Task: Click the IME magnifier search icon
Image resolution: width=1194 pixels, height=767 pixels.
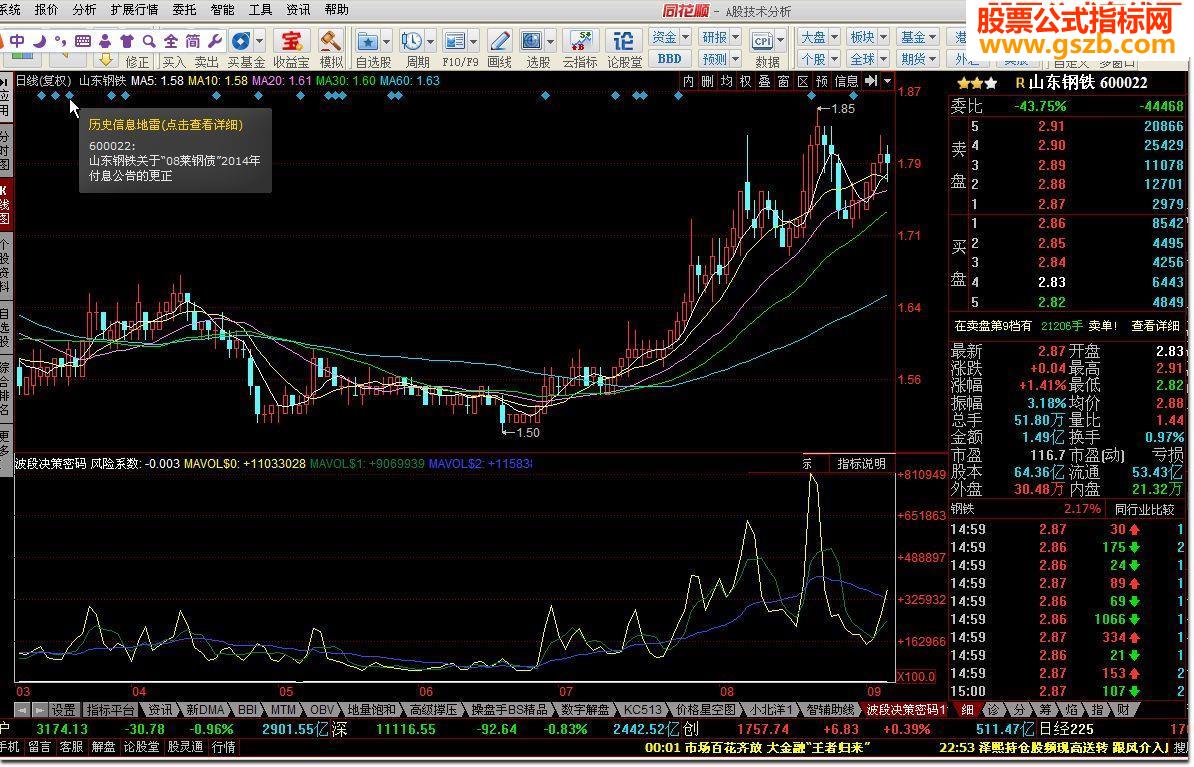Action: (149, 40)
